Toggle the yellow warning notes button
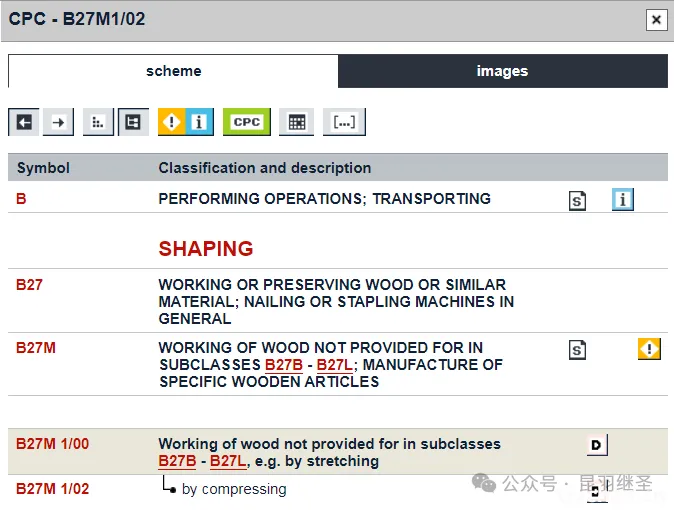Screen dimensions: 674x510 172,122
